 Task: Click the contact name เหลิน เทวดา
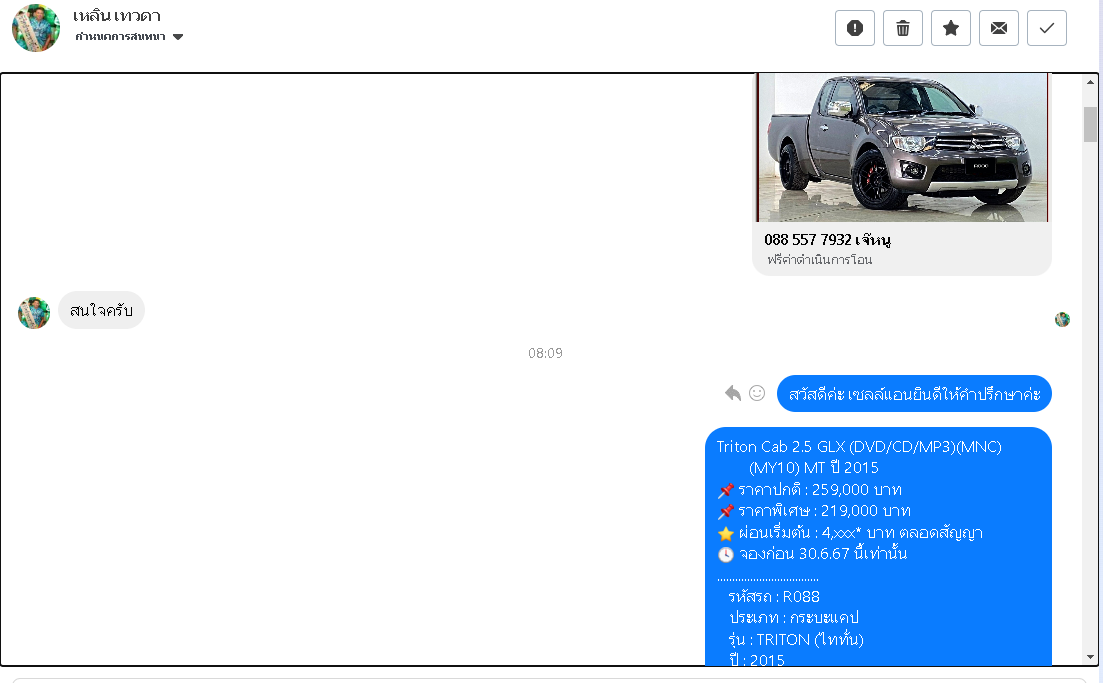coord(117,15)
